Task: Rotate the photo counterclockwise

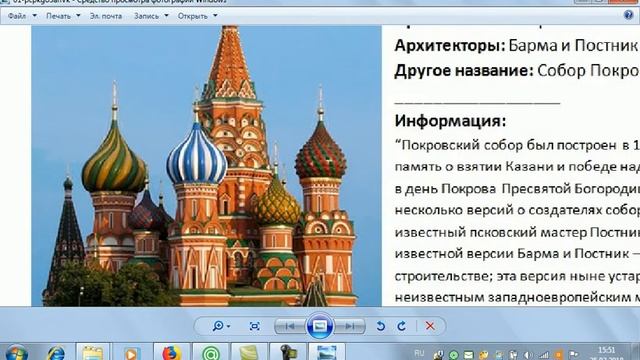Action: coord(380,326)
